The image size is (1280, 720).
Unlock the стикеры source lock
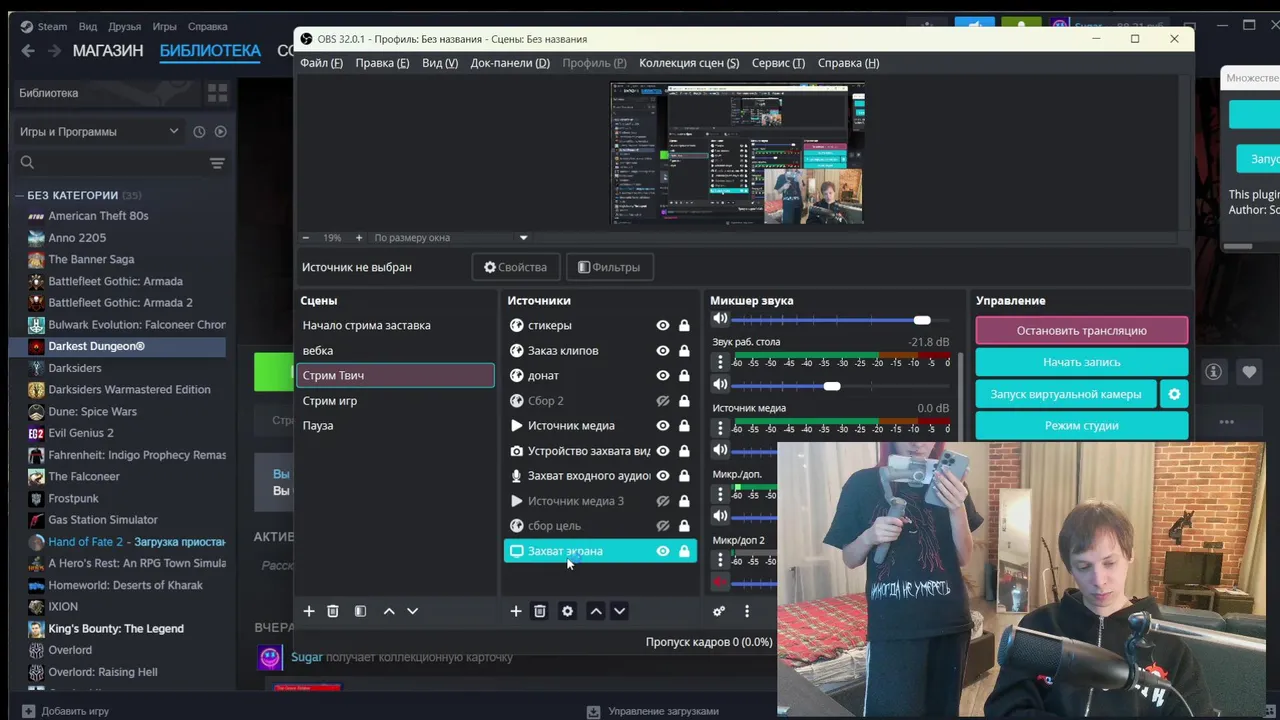click(x=684, y=325)
